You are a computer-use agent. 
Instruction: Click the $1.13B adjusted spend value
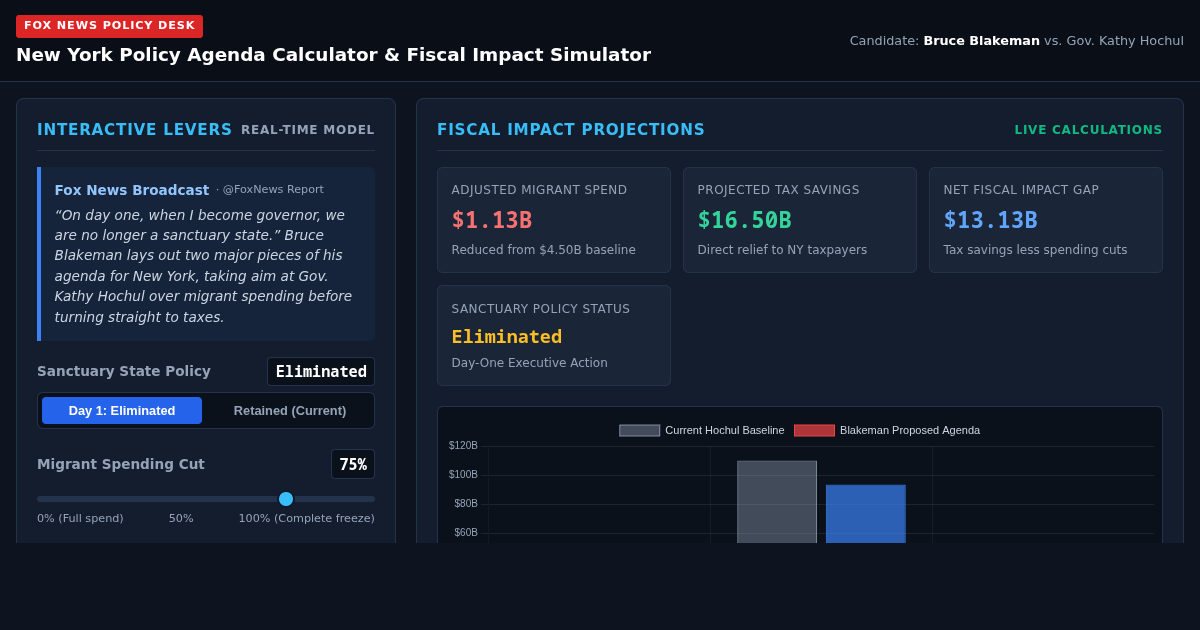pos(492,220)
